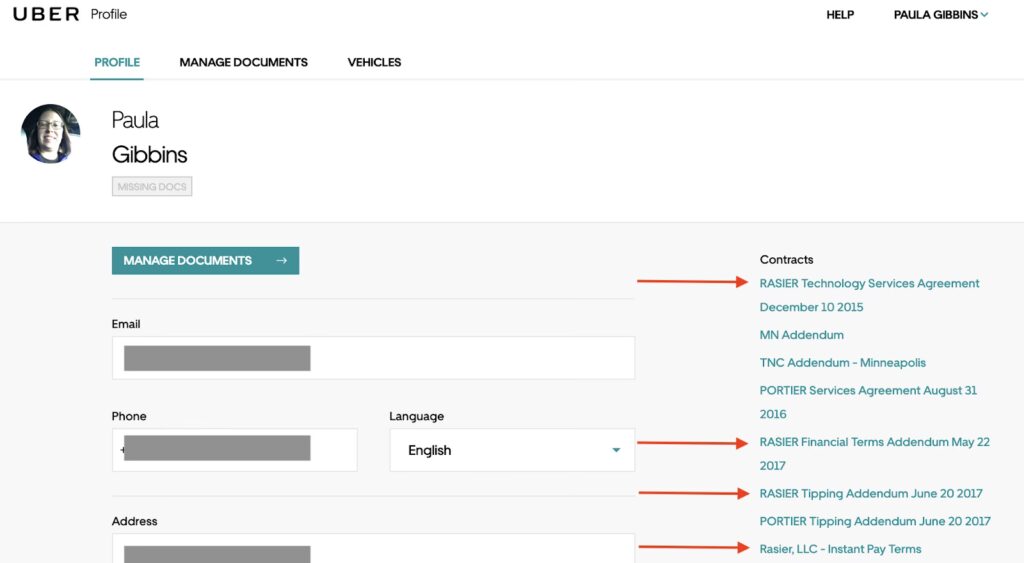Click the Phone number field
Image resolution: width=1024 pixels, height=563 pixels.
tap(234, 450)
